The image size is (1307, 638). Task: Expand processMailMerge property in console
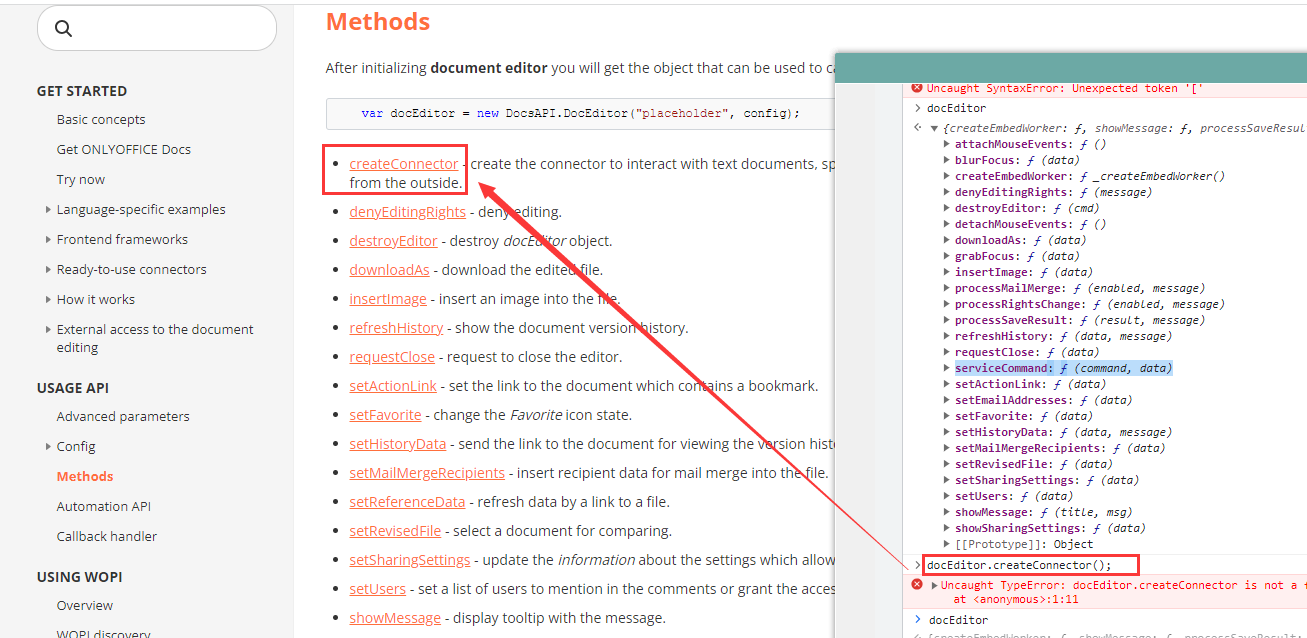pyautogui.click(x=947, y=288)
